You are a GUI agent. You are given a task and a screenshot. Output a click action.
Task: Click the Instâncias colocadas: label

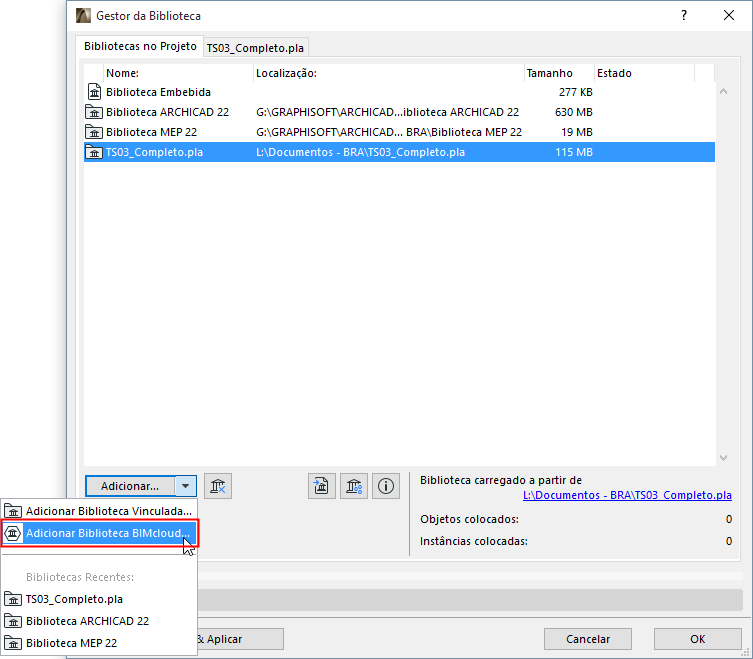[x=474, y=541]
